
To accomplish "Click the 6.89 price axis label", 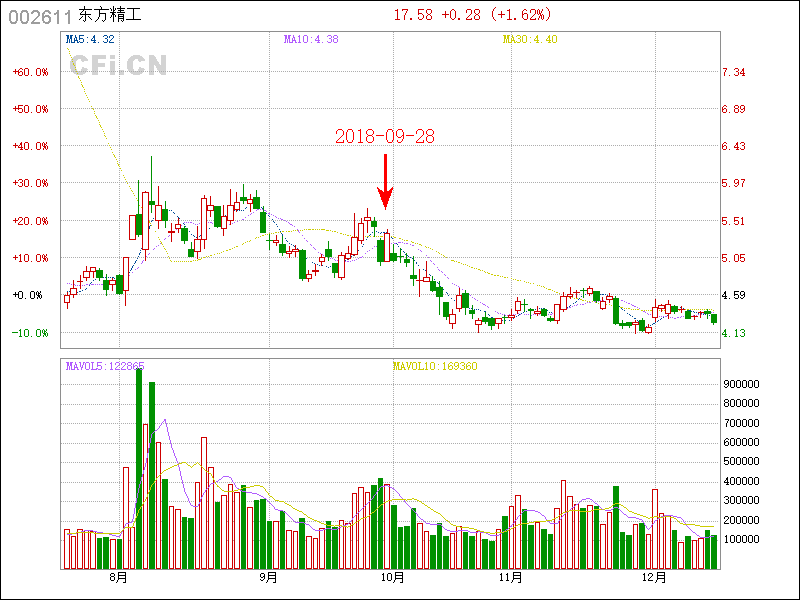I will (x=734, y=109).
